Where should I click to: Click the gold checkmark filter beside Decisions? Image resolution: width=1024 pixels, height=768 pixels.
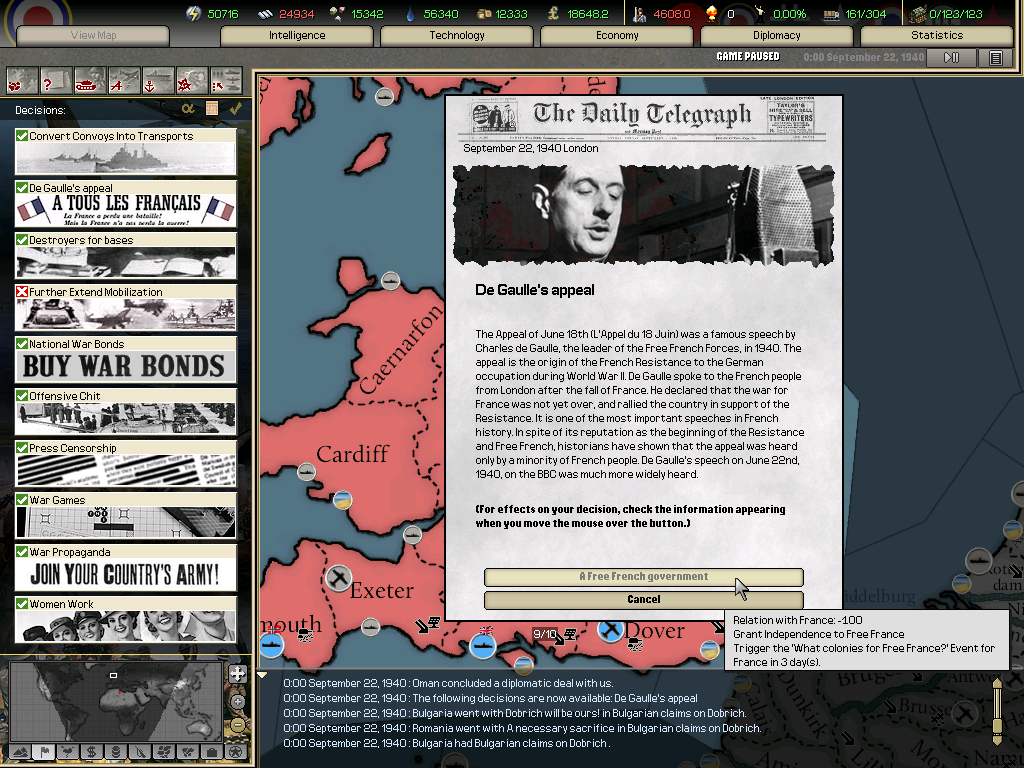click(x=235, y=108)
